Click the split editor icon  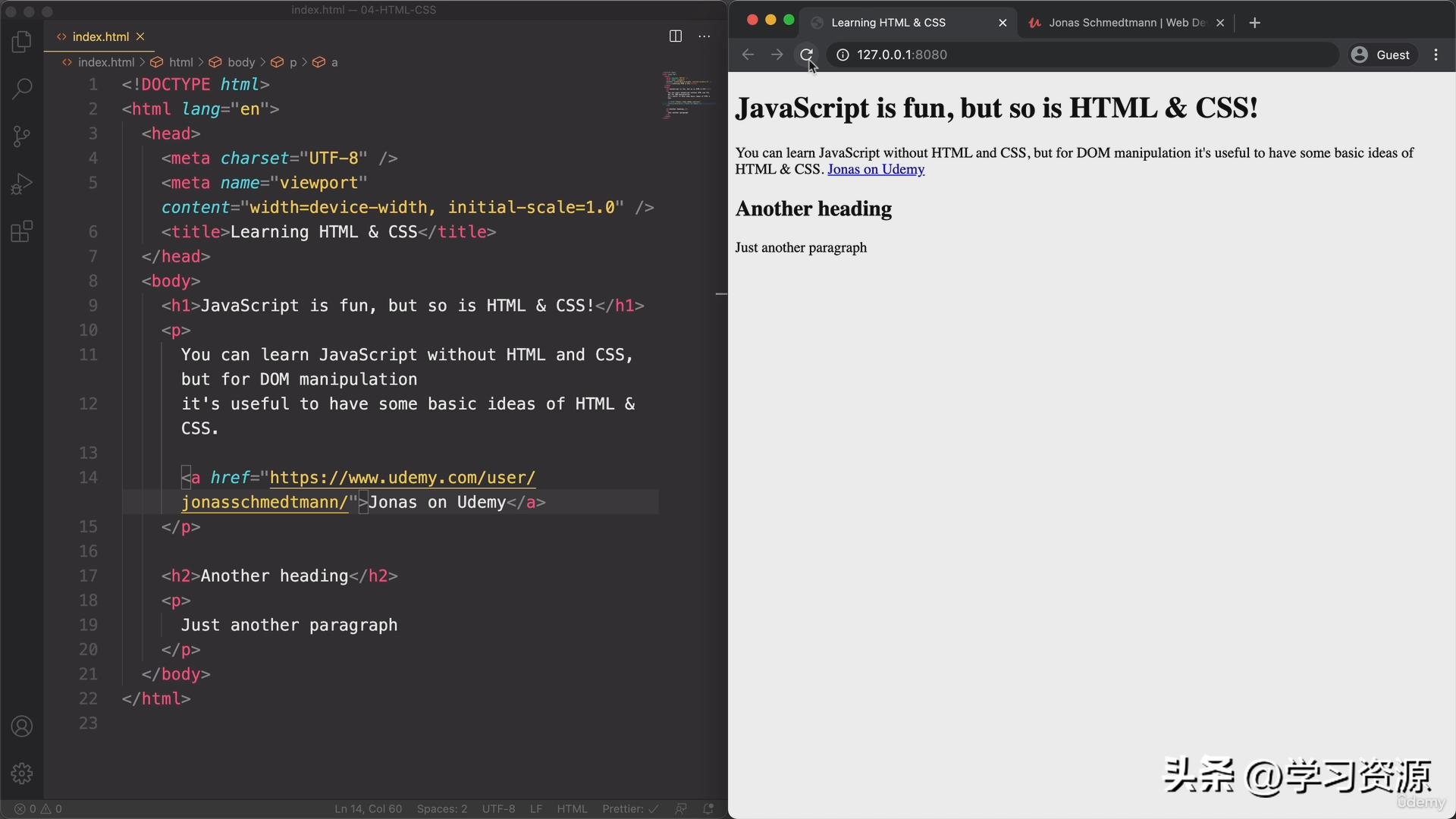[x=675, y=36]
